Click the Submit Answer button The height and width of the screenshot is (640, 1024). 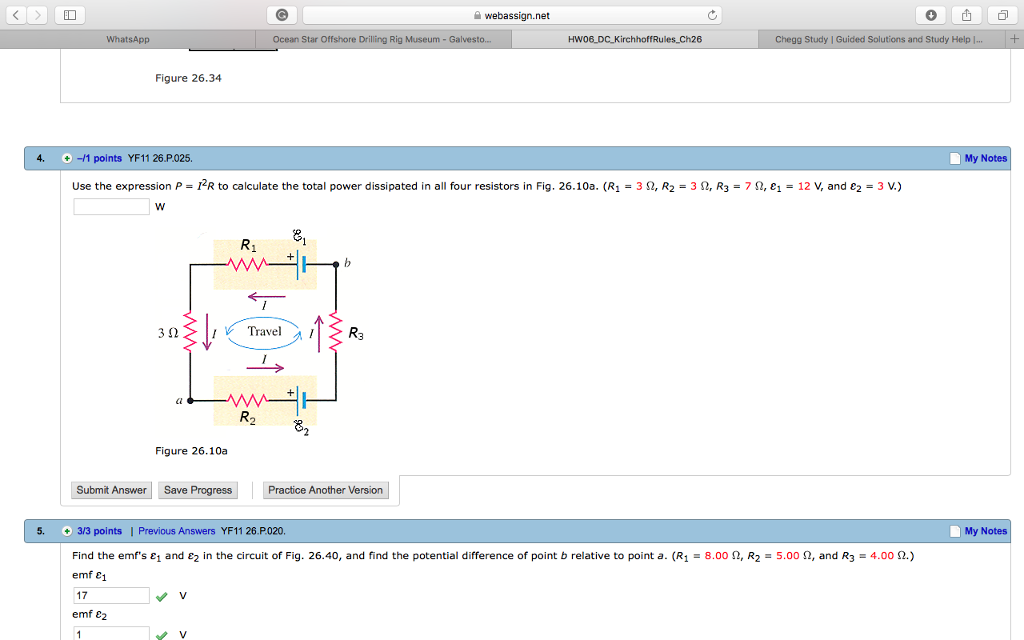(x=111, y=490)
